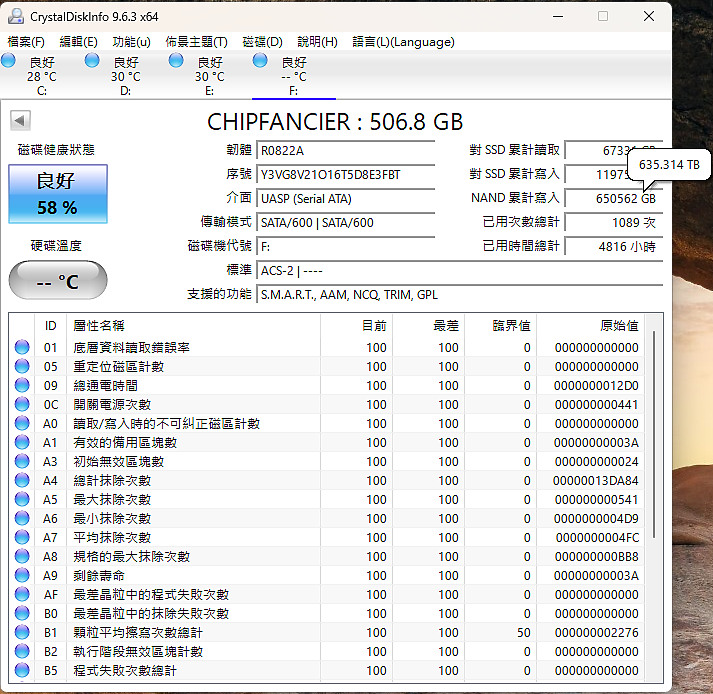The width and height of the screenshot is (713, 694).
Task: Open the 功能(u) menu
Action: (x=131, y=42)
